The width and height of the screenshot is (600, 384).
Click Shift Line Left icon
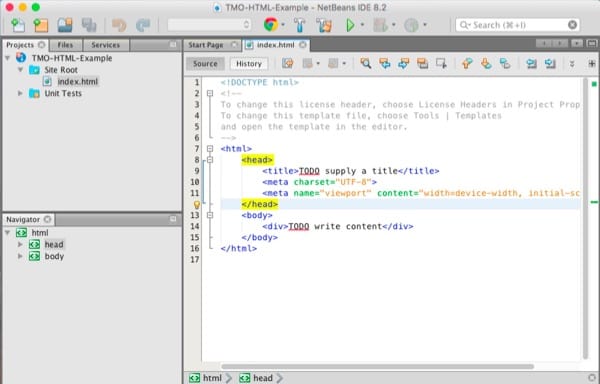tap(531, 63)
